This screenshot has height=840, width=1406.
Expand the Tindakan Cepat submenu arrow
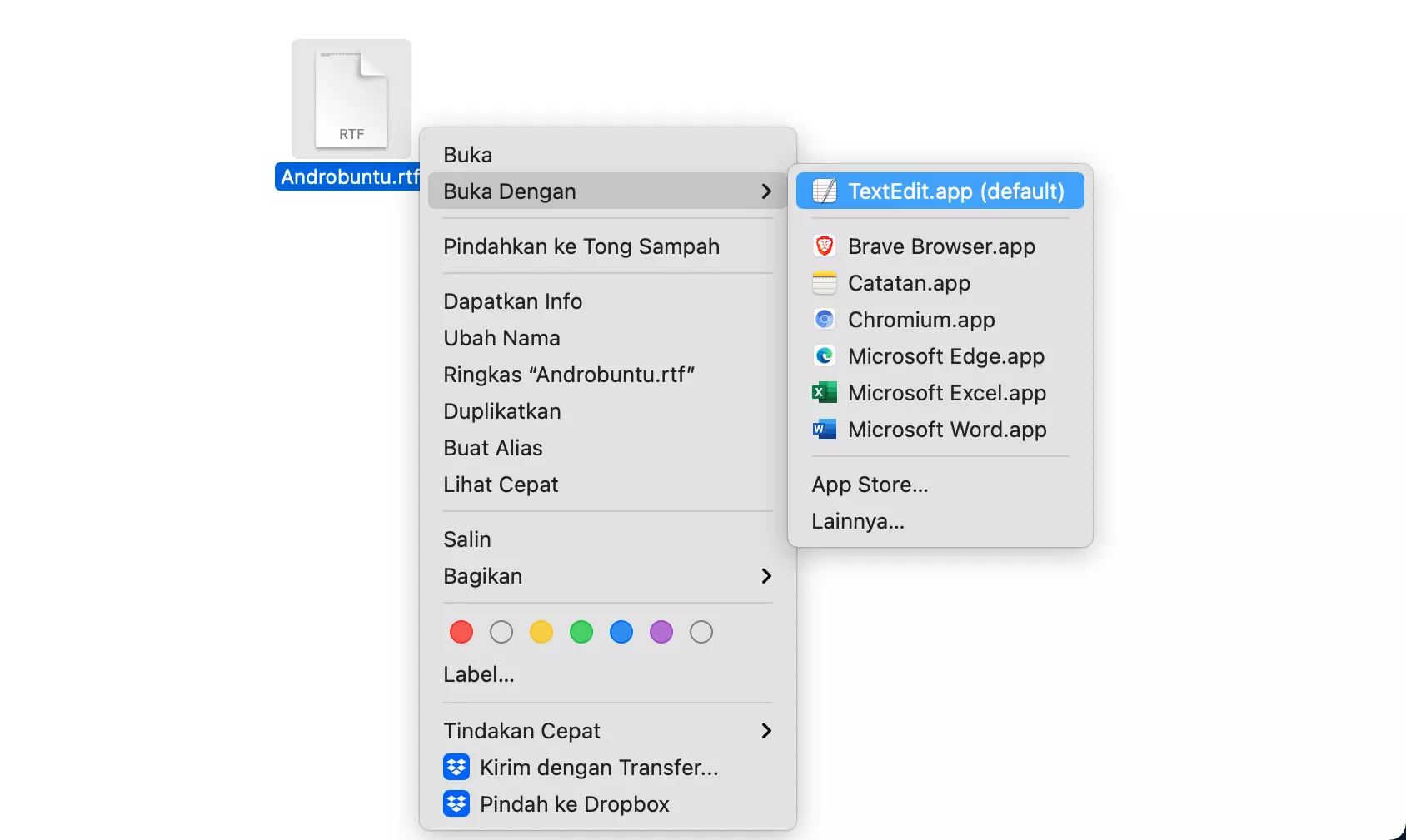tap(765, 730)
